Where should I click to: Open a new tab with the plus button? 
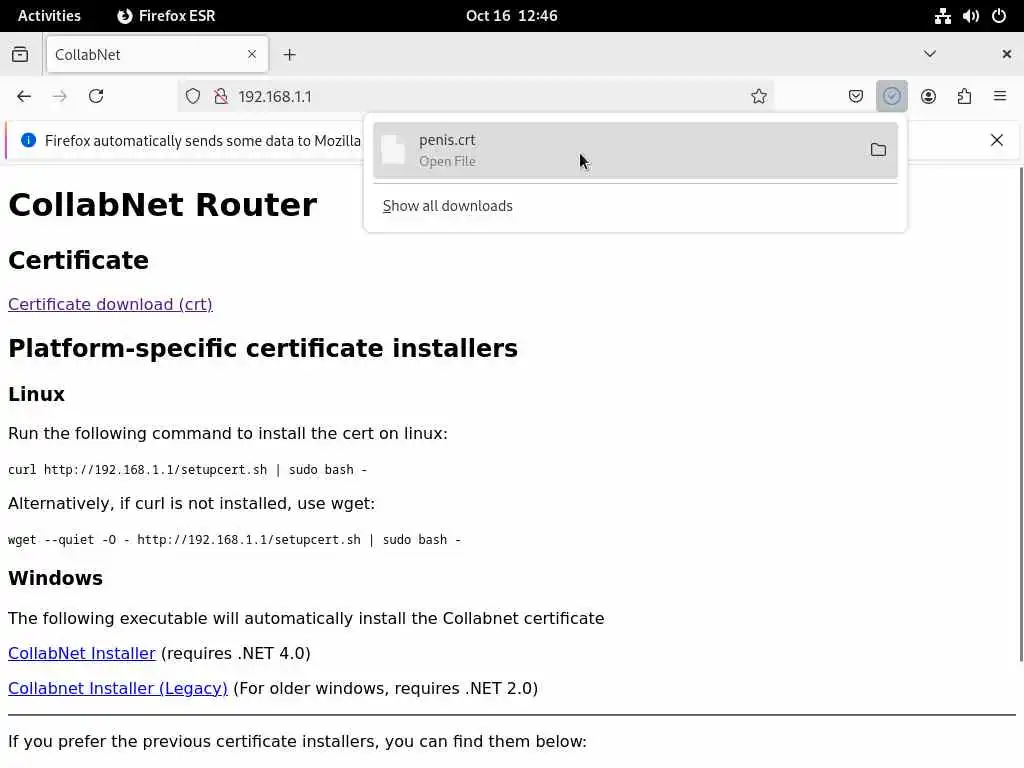[289, 55]
